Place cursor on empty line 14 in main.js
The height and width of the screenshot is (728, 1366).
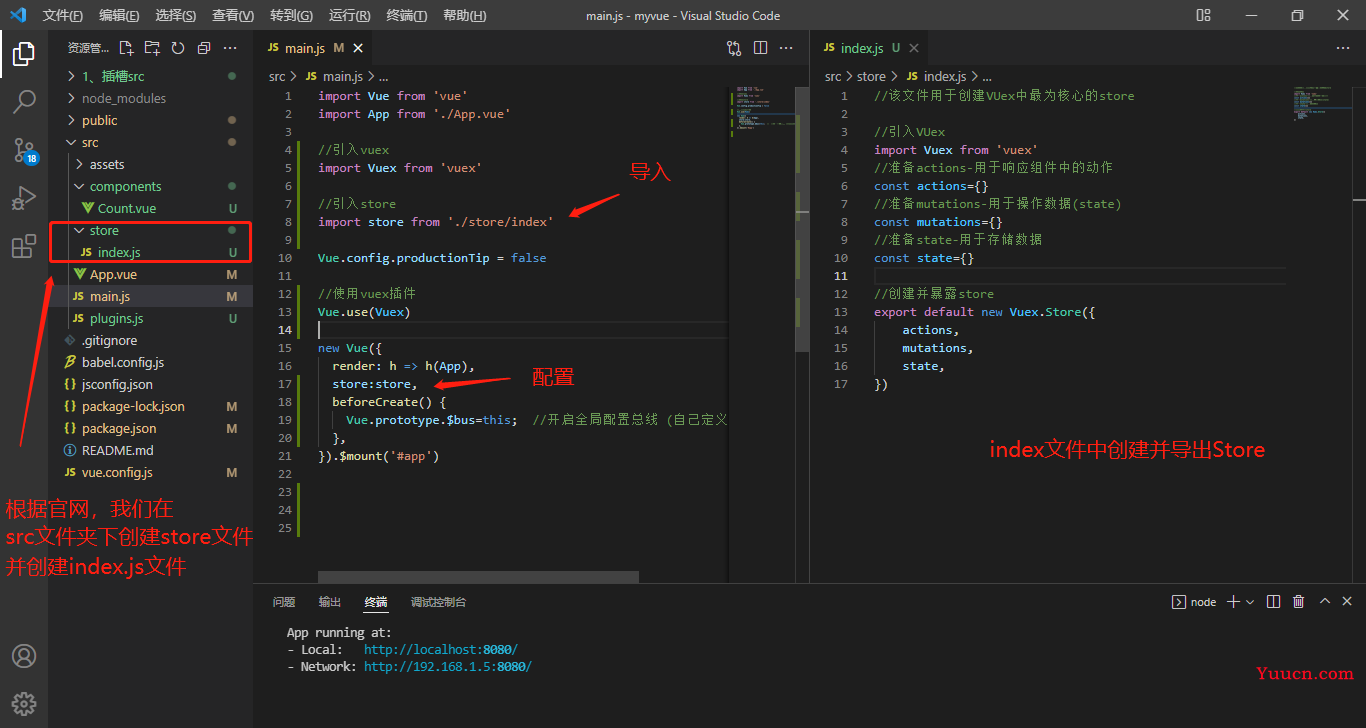coord(522,330)
